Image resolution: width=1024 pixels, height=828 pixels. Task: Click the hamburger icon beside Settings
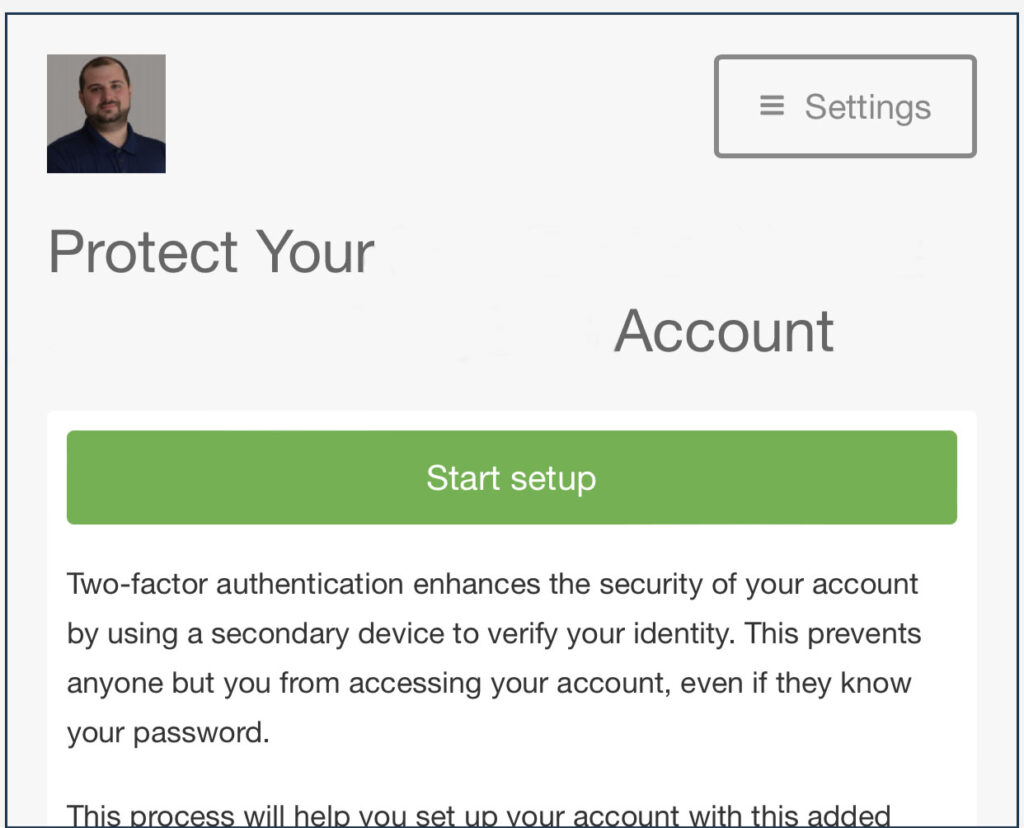coord(771,106)
